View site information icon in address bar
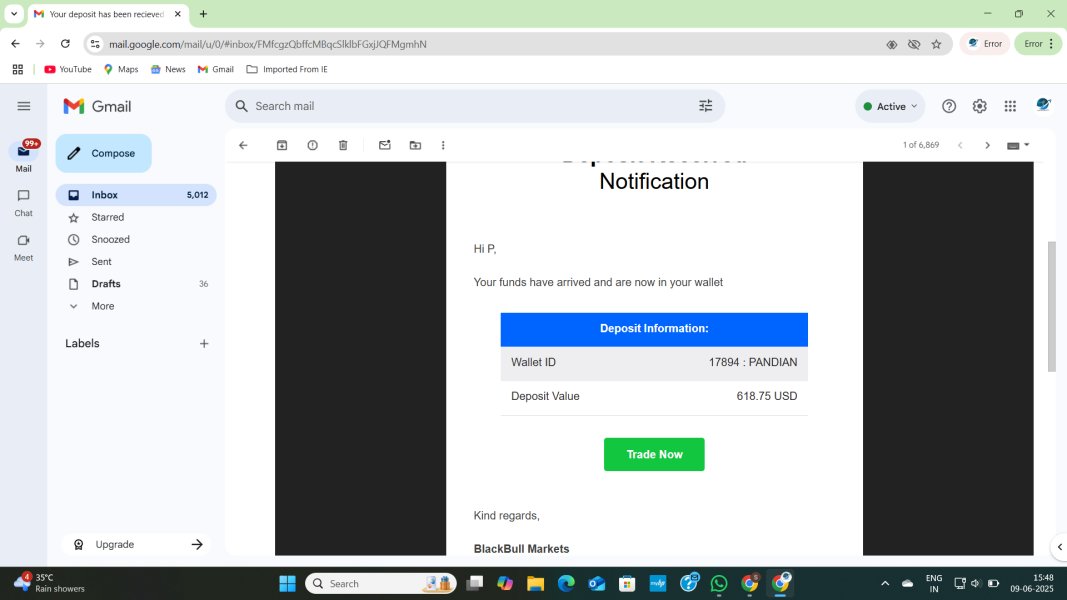Image resolution: width=1067 pixels, height=600 pixels. pyautogui.click(x=95, y=44)
